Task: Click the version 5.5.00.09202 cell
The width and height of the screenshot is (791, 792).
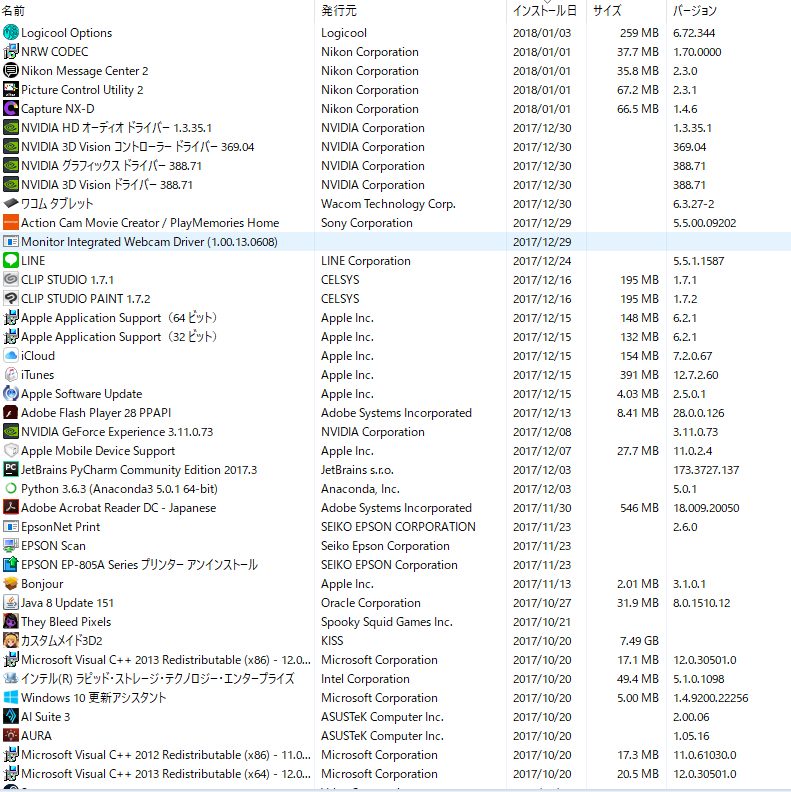Action: [704, 223]
